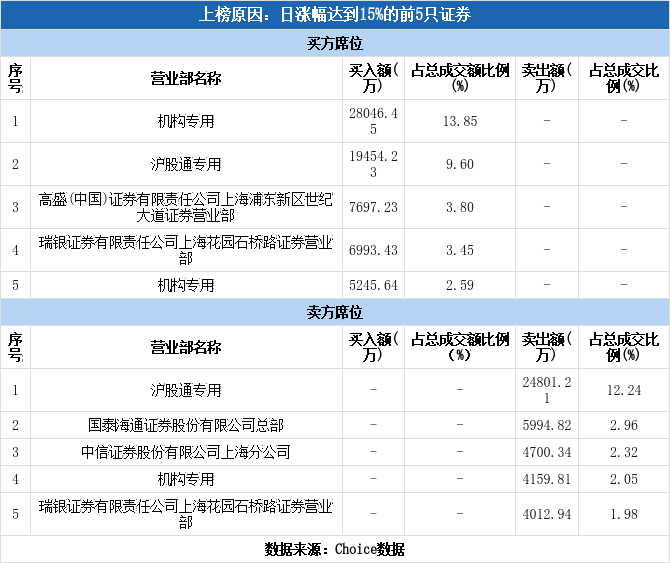Click the buy amount 19454.23
This screenshot has width=670, height=563.
click(x=373, y=164)
